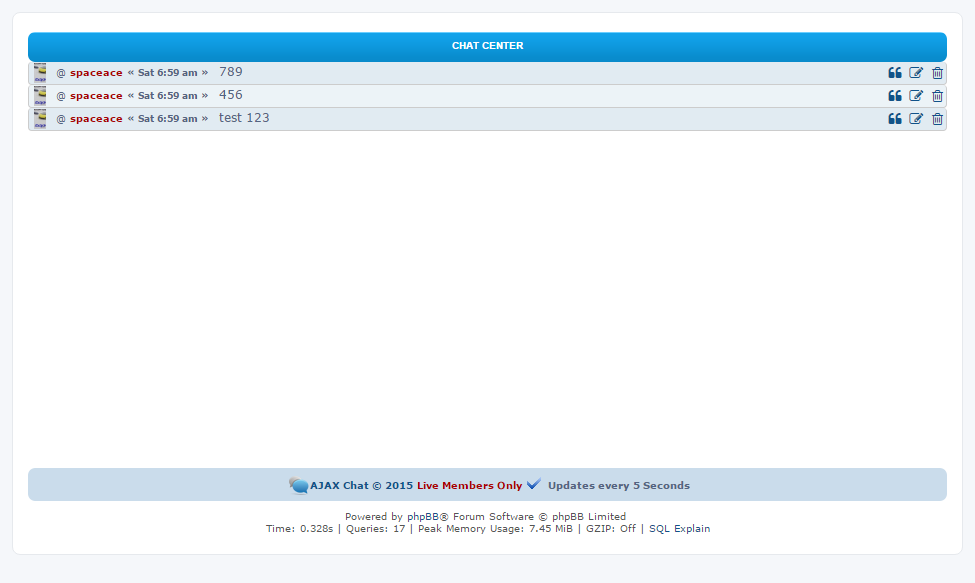
Task: Click the "Time: 0.328s" debug text
Action: 300,528
